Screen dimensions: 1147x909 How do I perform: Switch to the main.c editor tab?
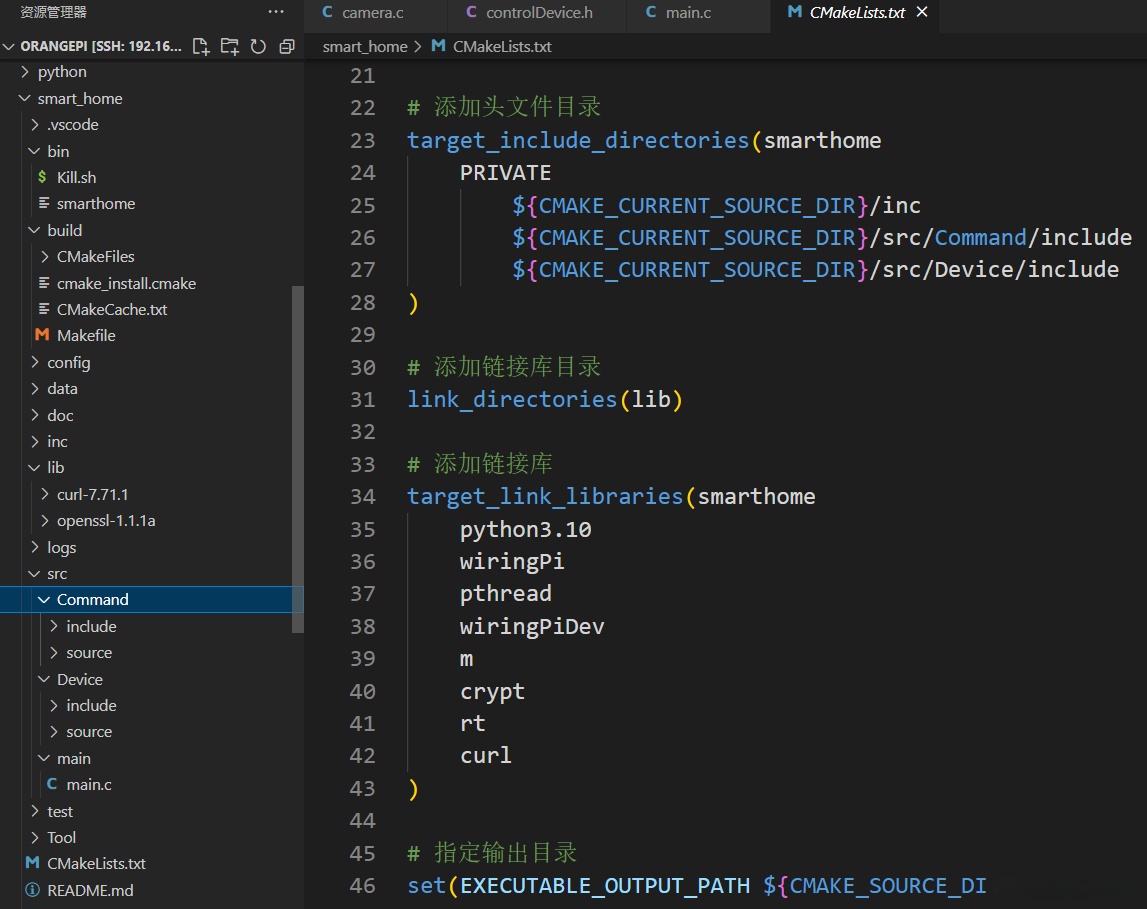[x=688, y=13]
